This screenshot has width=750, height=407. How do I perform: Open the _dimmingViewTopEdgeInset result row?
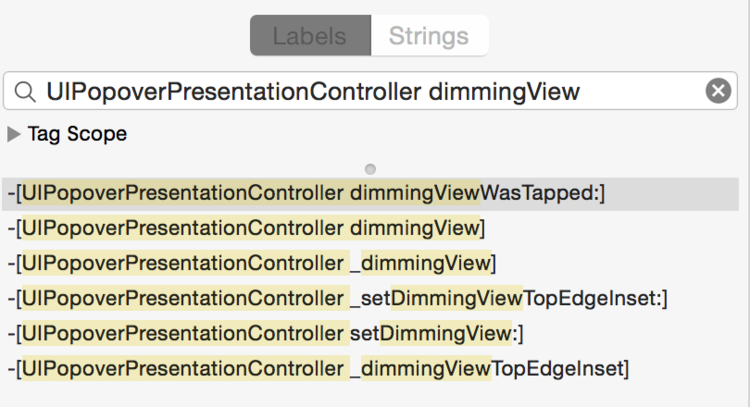(370, 369)
